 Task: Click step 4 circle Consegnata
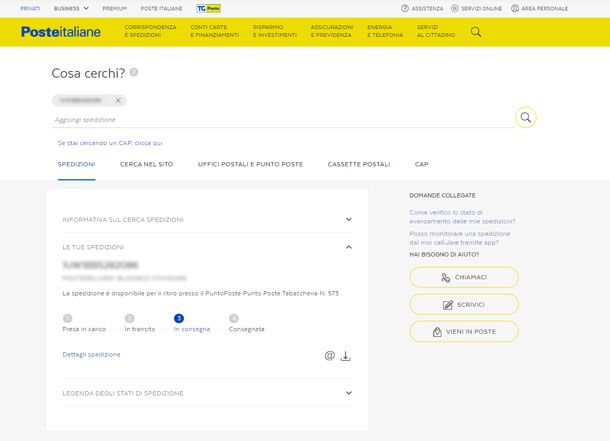pos(234,318)
